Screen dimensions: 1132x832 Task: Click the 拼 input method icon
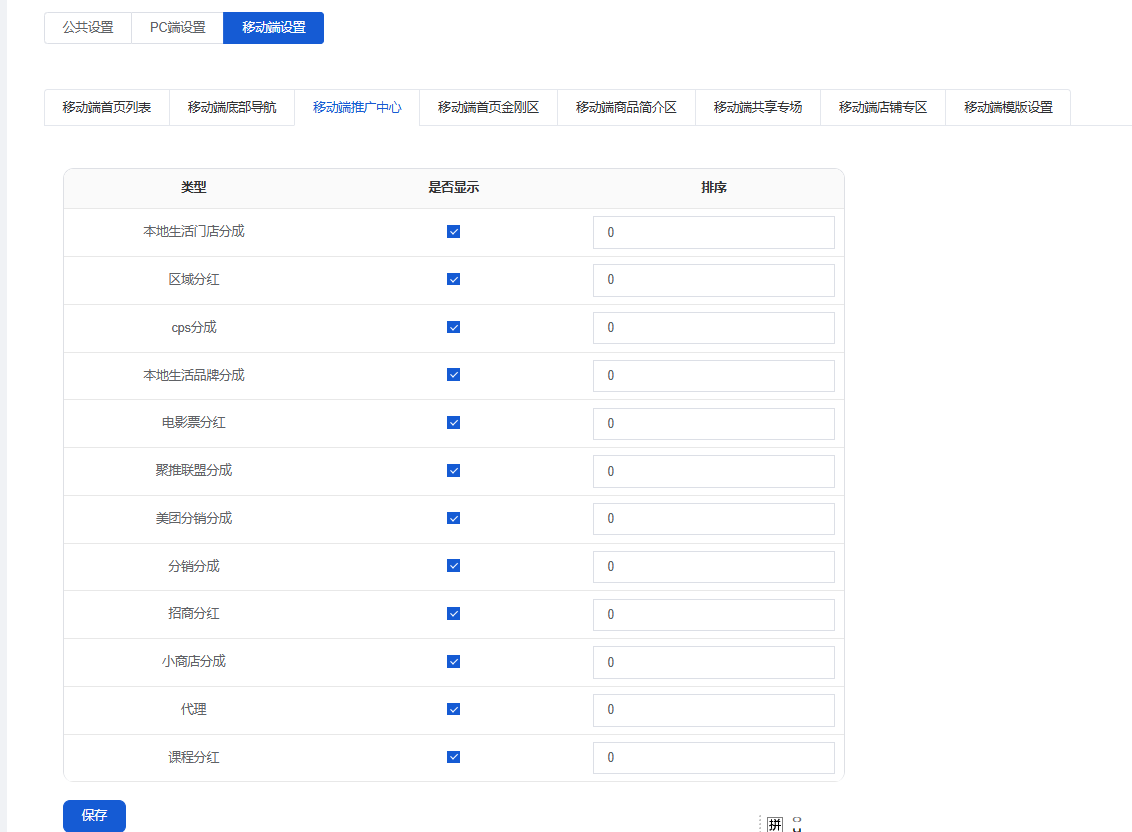click(x=774, y=824)
